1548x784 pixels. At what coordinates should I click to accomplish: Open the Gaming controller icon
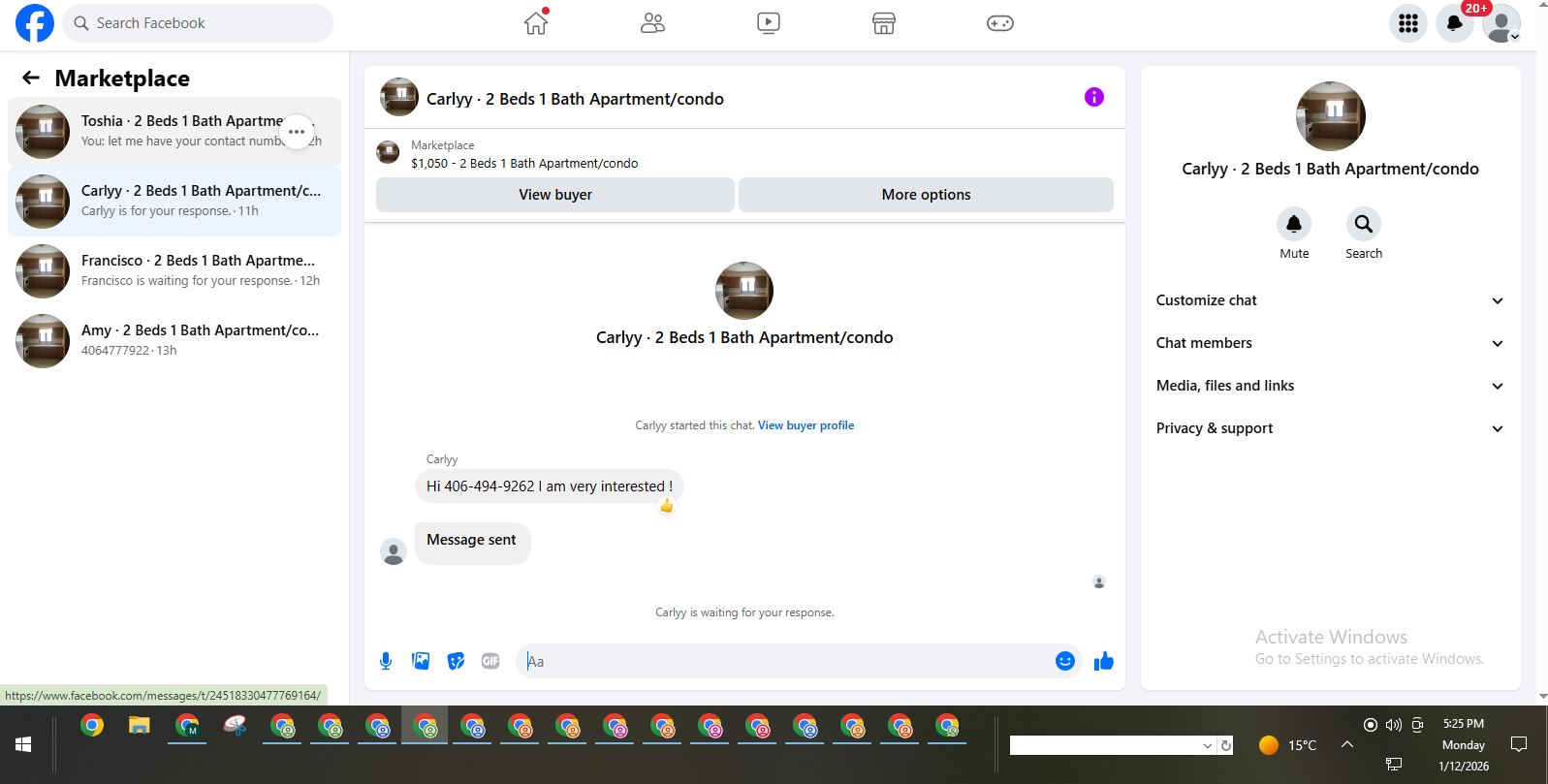(x=1000, y=23)
